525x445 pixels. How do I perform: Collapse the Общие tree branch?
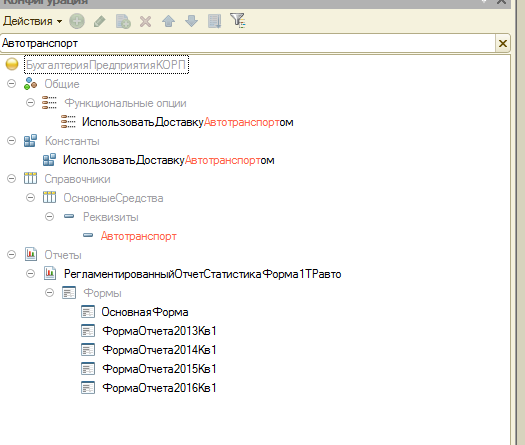11,83
